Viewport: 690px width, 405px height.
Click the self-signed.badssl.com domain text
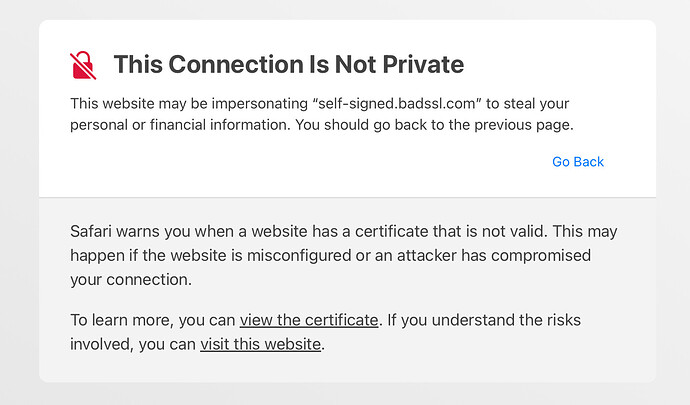pyautogui.click(x=374, y=104)
